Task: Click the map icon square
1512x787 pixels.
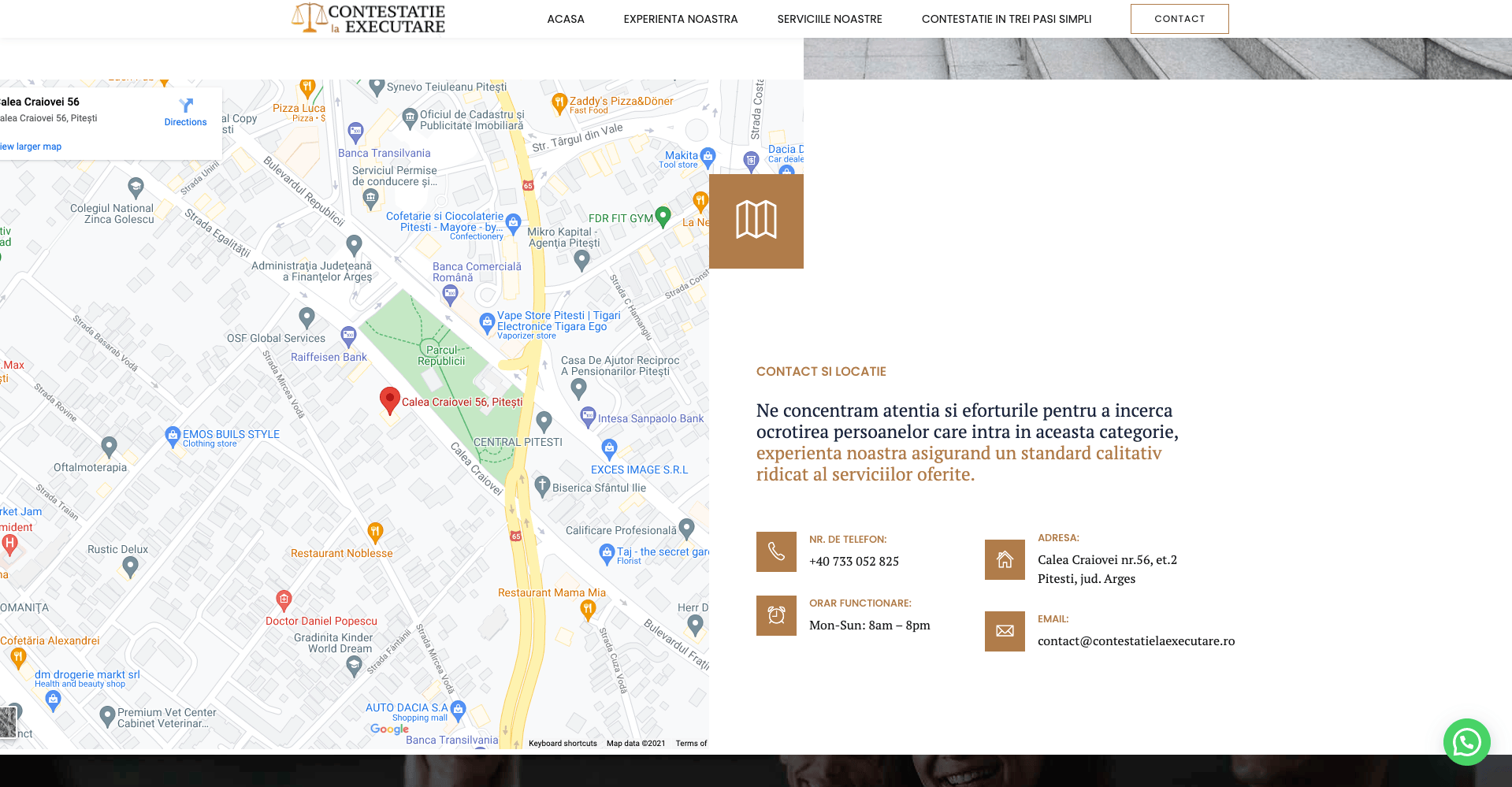Action: [756, 221]
